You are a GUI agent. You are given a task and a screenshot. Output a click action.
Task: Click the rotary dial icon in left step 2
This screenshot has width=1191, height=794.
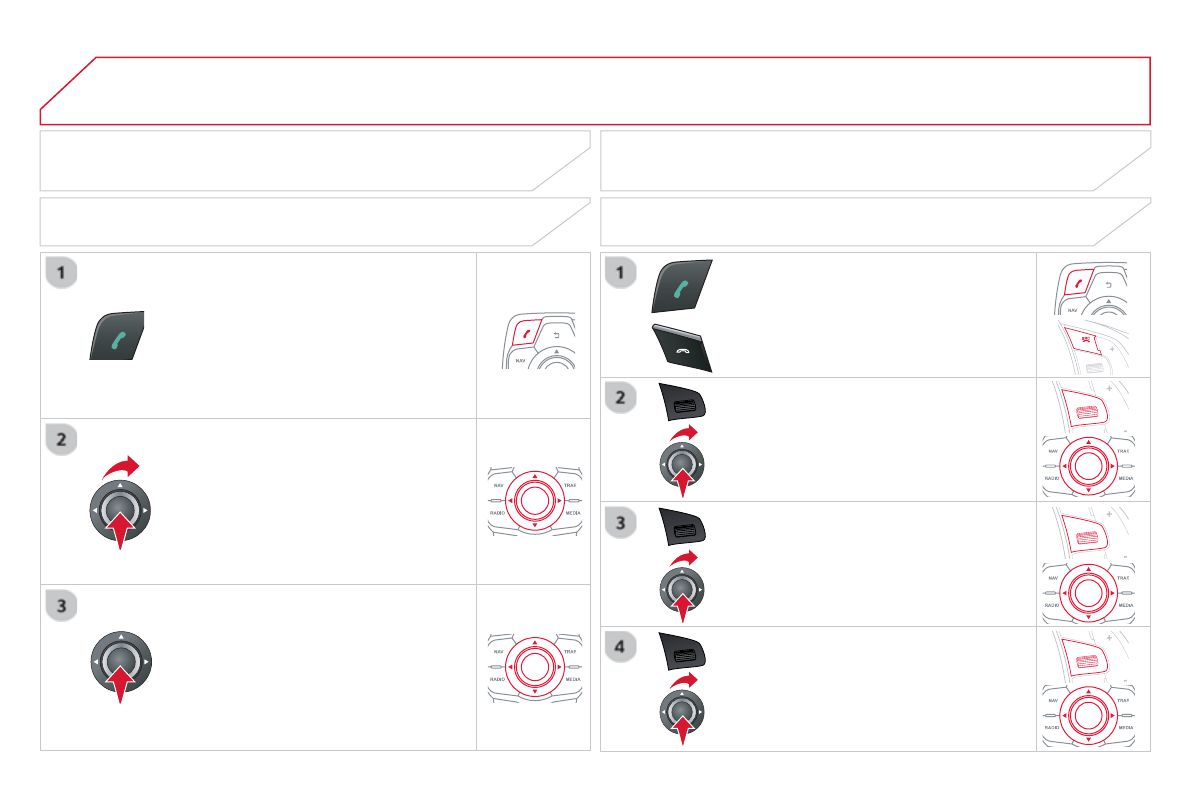(x=119, y=510)
